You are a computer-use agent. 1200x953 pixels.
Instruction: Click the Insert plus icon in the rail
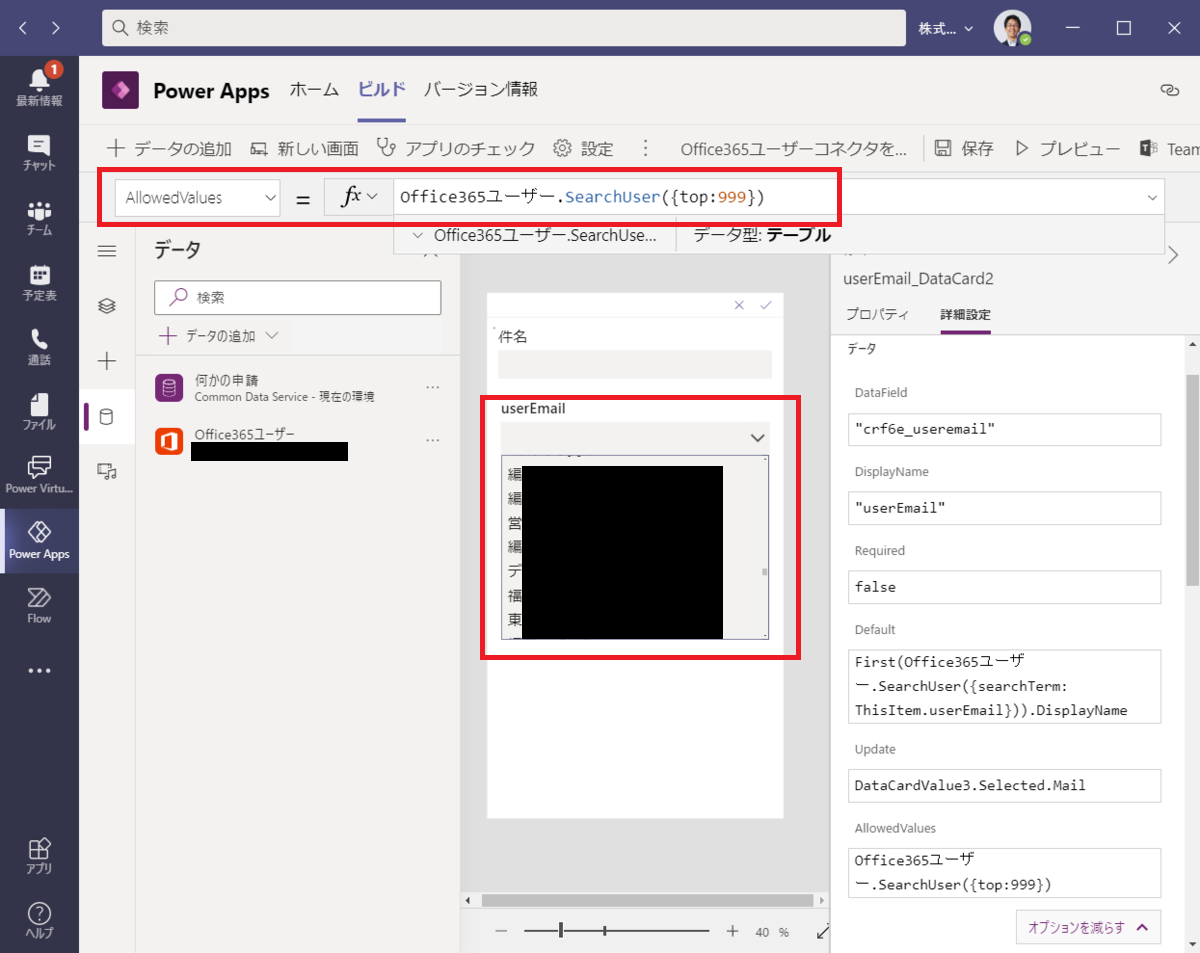point(107,361)
